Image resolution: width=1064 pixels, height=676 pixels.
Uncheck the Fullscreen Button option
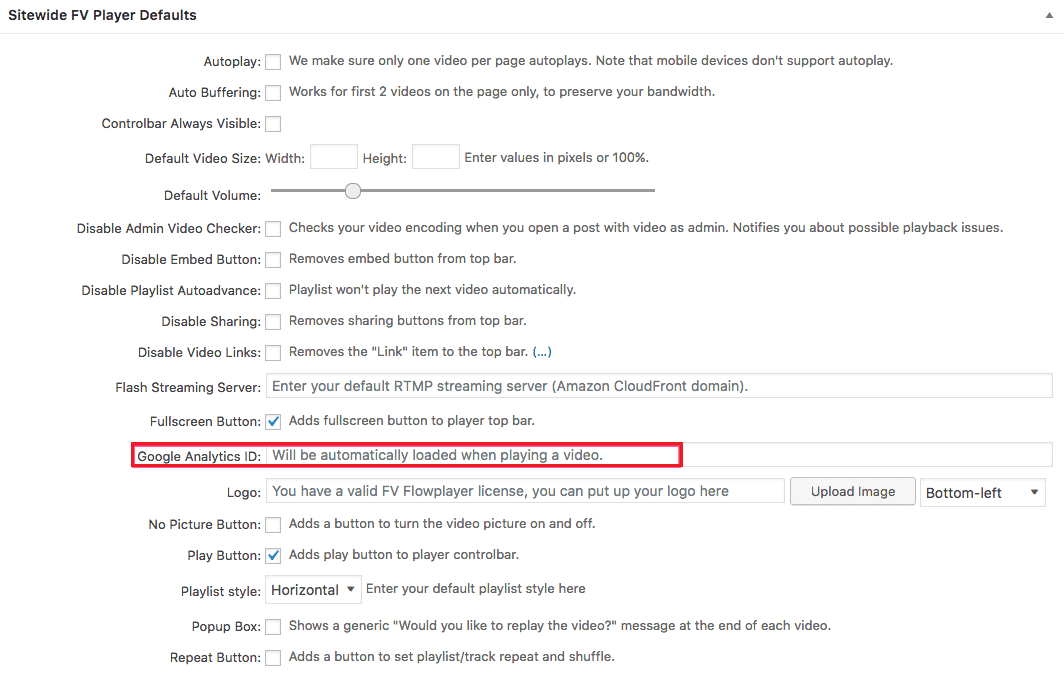pos(273,421)
